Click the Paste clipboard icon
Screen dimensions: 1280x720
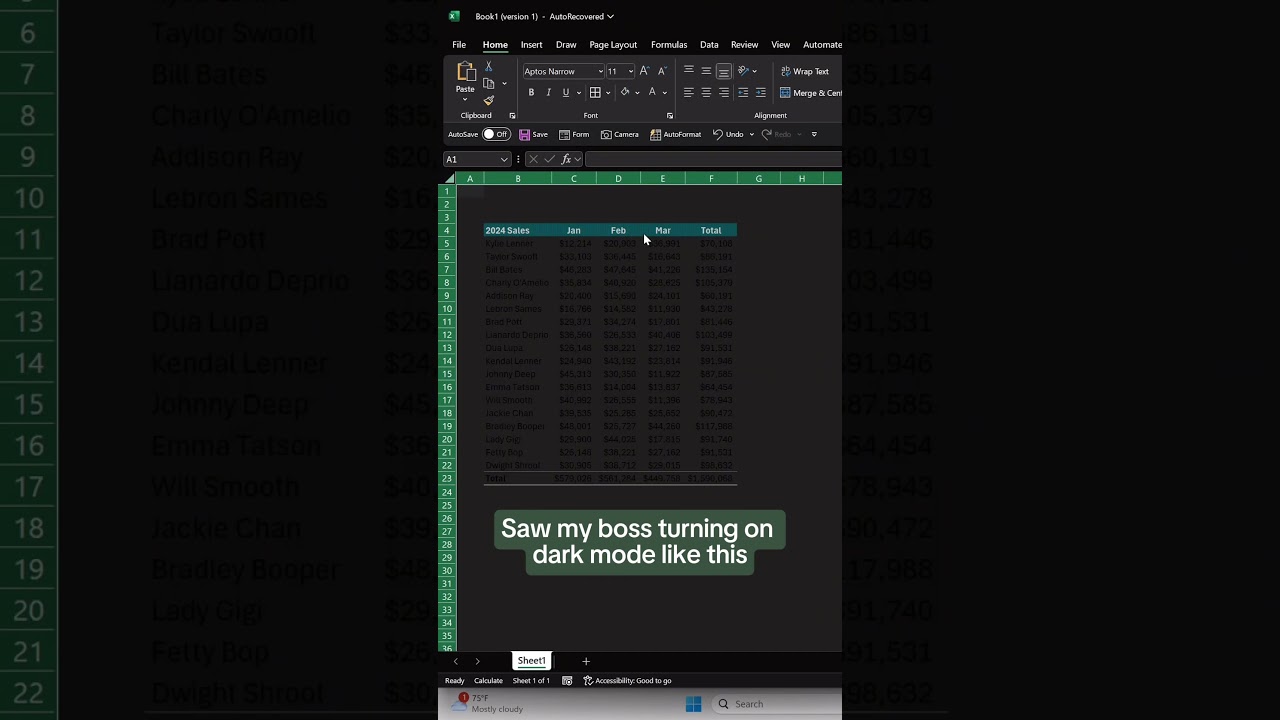point(466,71)
